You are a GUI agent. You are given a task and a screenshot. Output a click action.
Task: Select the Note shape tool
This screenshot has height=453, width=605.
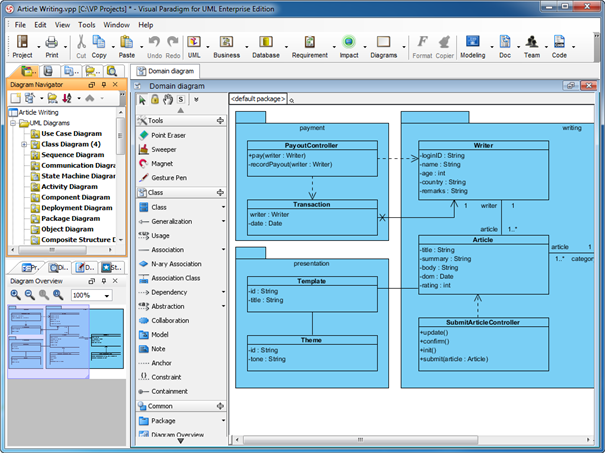159,348
